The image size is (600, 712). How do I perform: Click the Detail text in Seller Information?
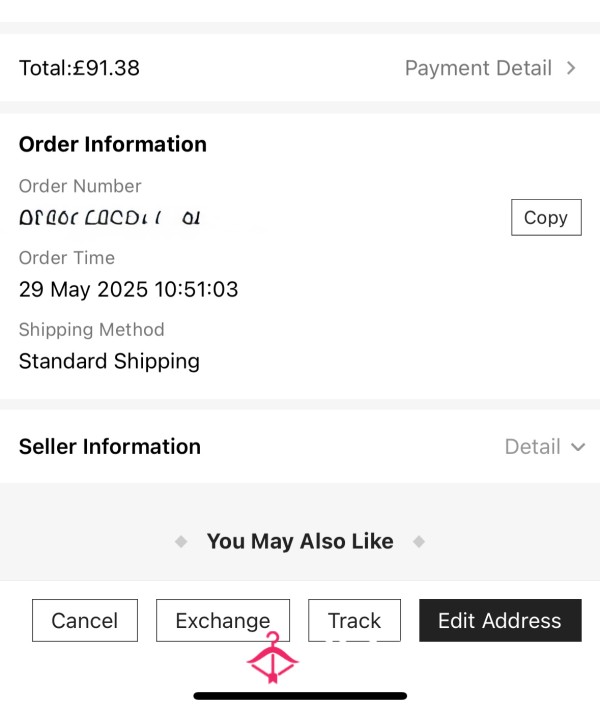(532, 447)
